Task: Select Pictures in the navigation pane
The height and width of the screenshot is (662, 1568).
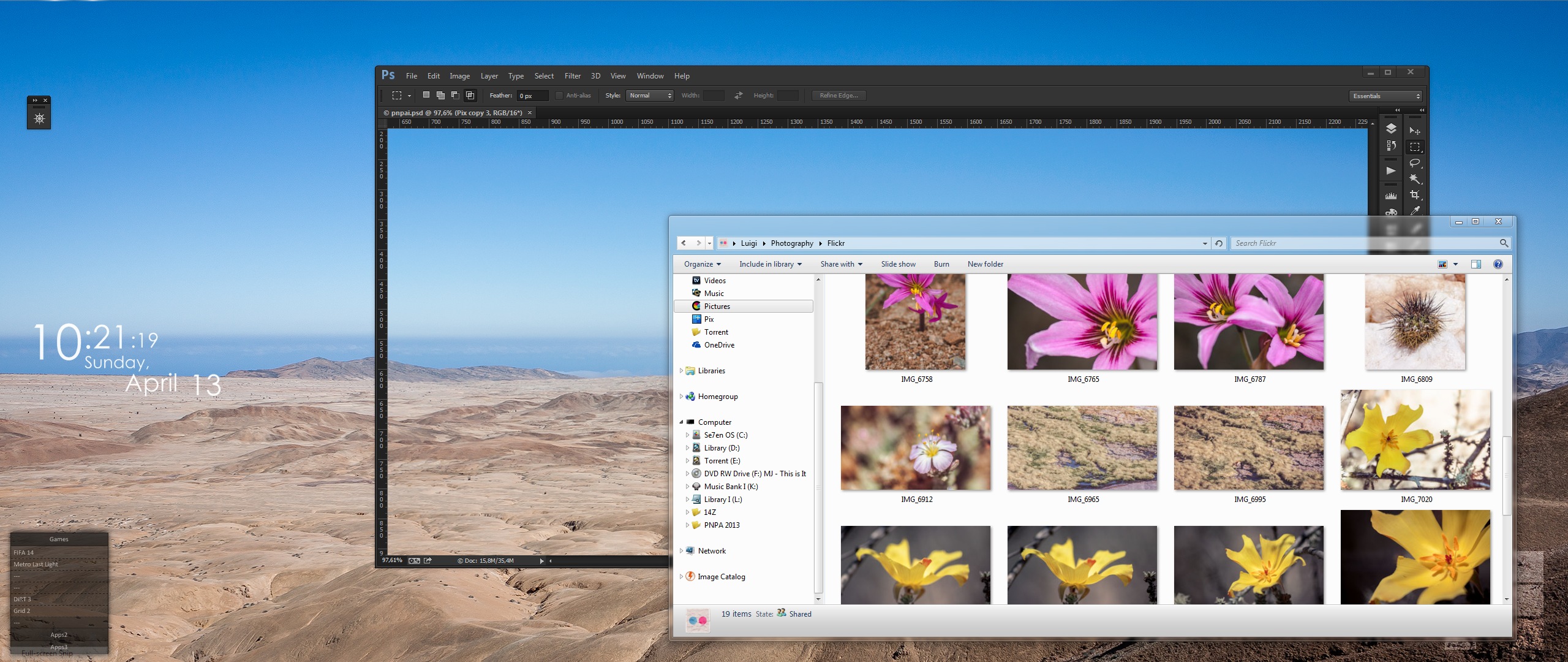Action: coord(744,306)
